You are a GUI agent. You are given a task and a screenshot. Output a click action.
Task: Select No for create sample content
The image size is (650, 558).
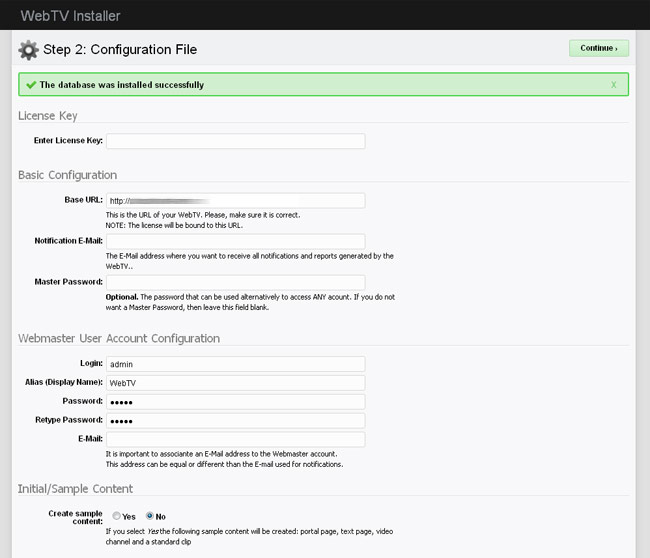(150, 516)
